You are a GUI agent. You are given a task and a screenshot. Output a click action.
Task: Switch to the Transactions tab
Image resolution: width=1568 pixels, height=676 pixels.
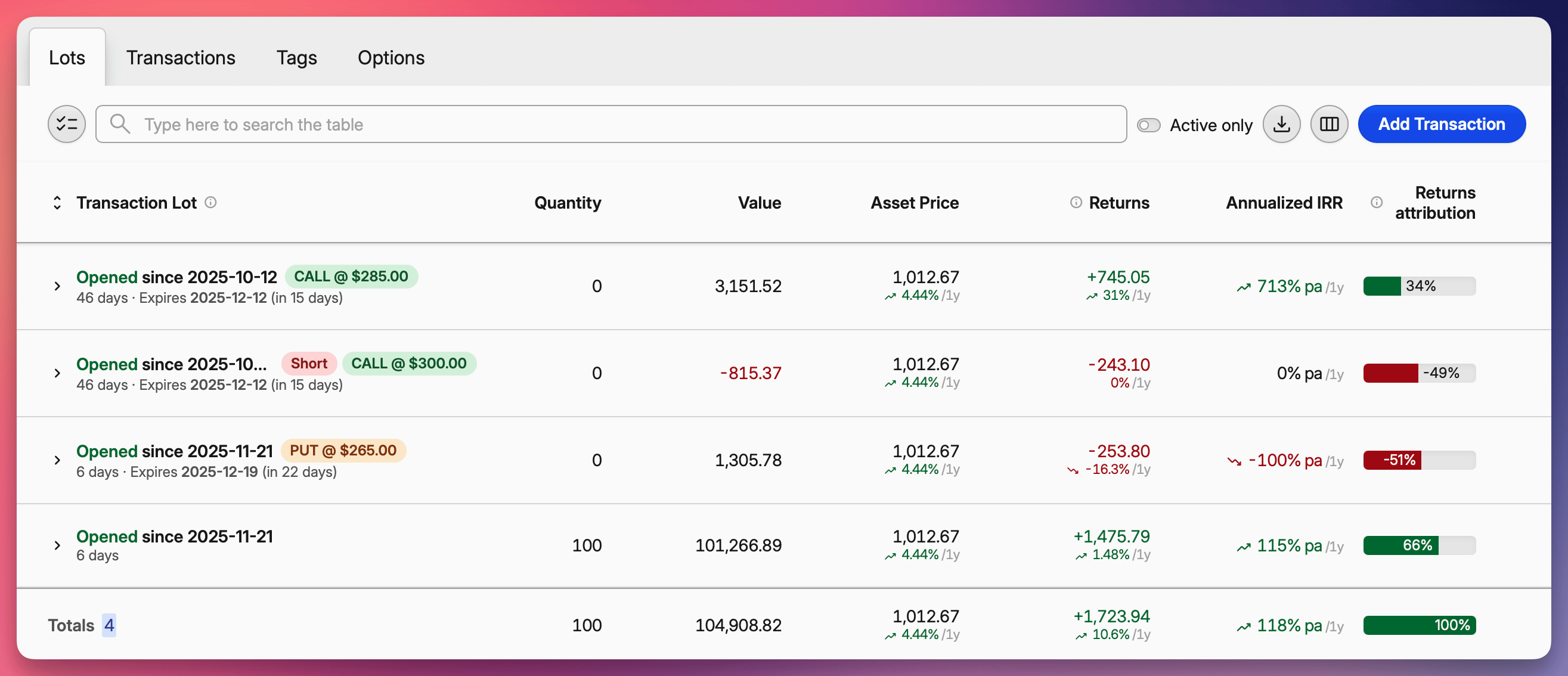[x=181, y=58]
